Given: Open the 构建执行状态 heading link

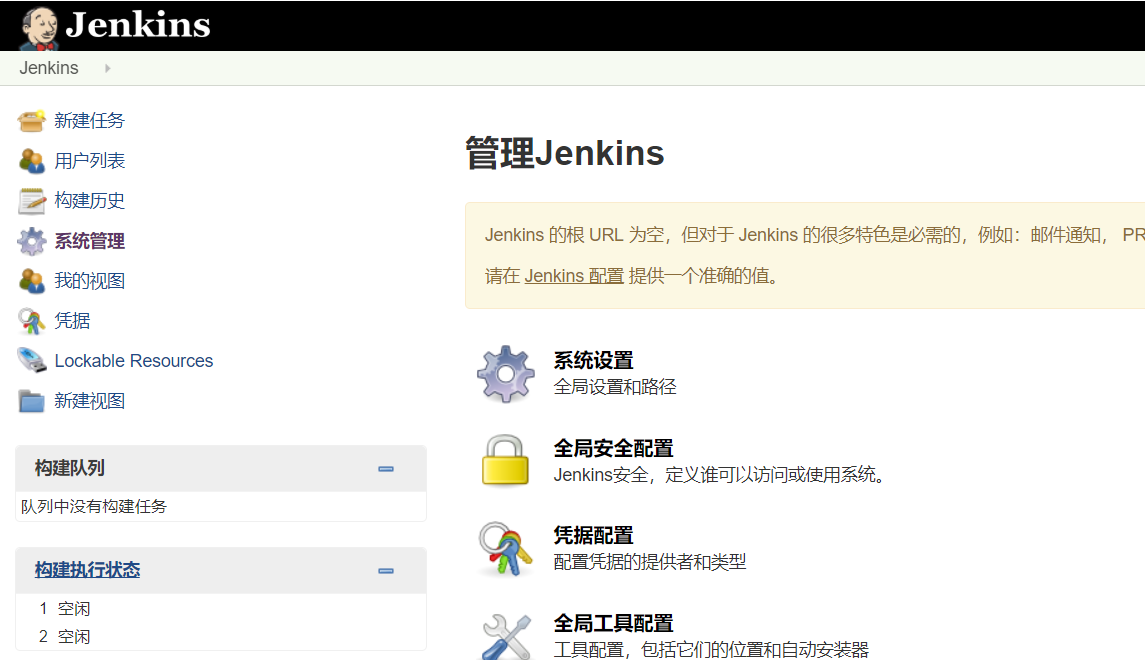Looking at the screenshot, I should coord(87,570).
